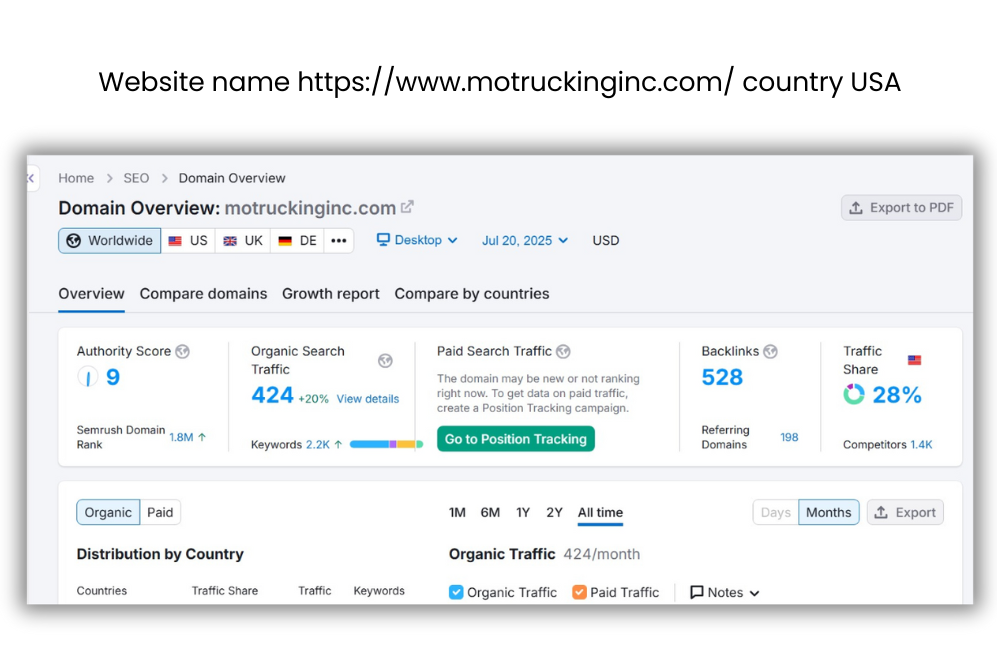Select the 1Y time range
Image resolution: width=1000 pixels, height=667 pixels.
523,513
